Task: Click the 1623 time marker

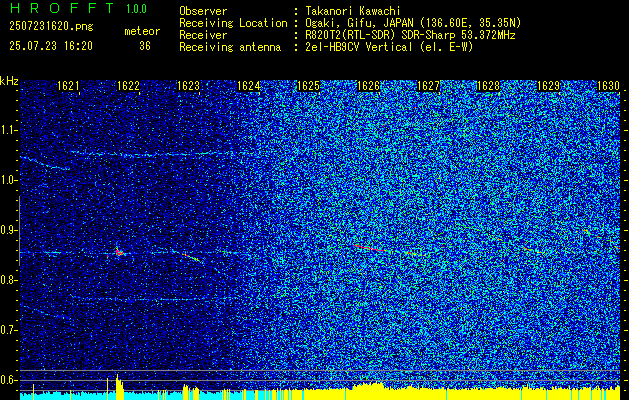Action: (188, 86)
